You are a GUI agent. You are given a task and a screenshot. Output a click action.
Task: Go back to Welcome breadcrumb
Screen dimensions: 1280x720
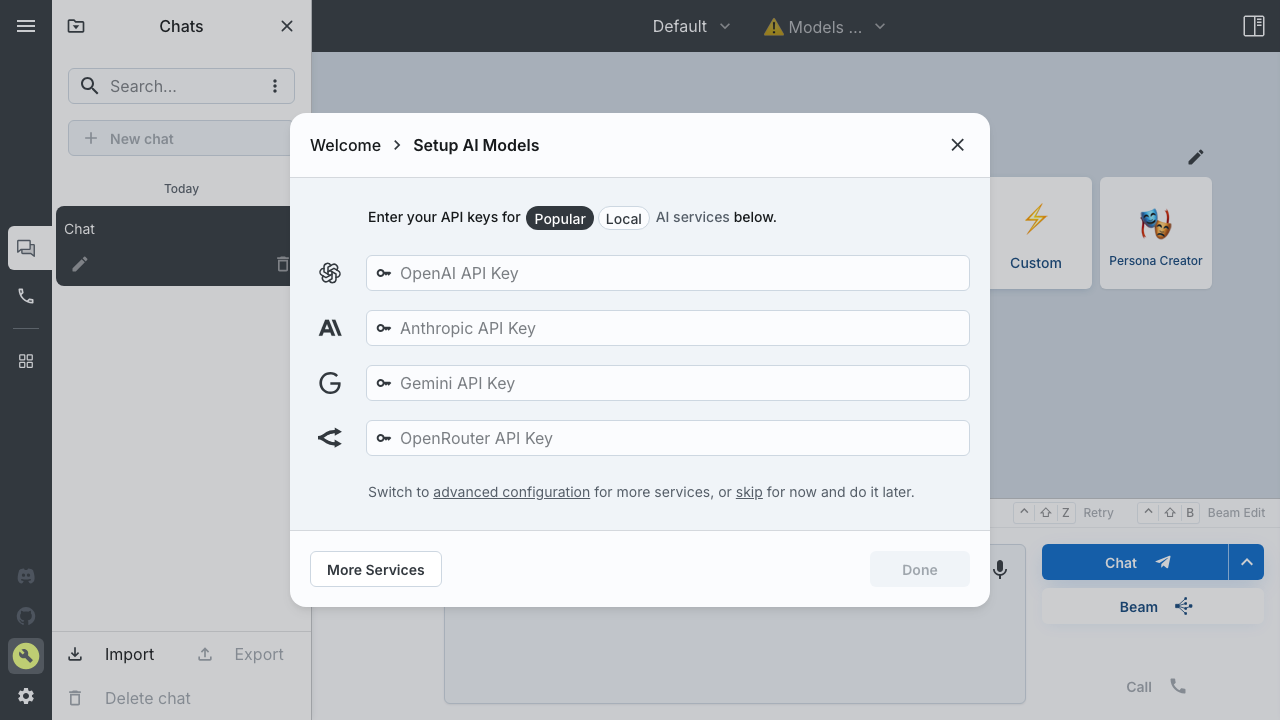345,145
